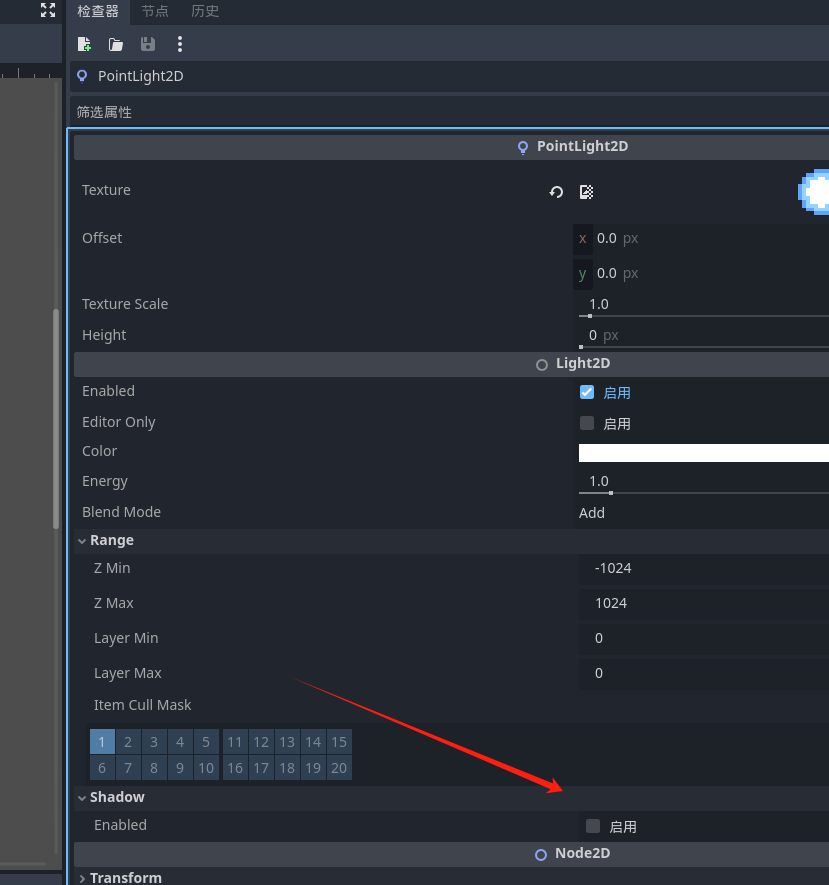Toggle Item Cull Mask layer 10
The height and width of the screenshot is (885, 829).
click(x=206, y=768)
